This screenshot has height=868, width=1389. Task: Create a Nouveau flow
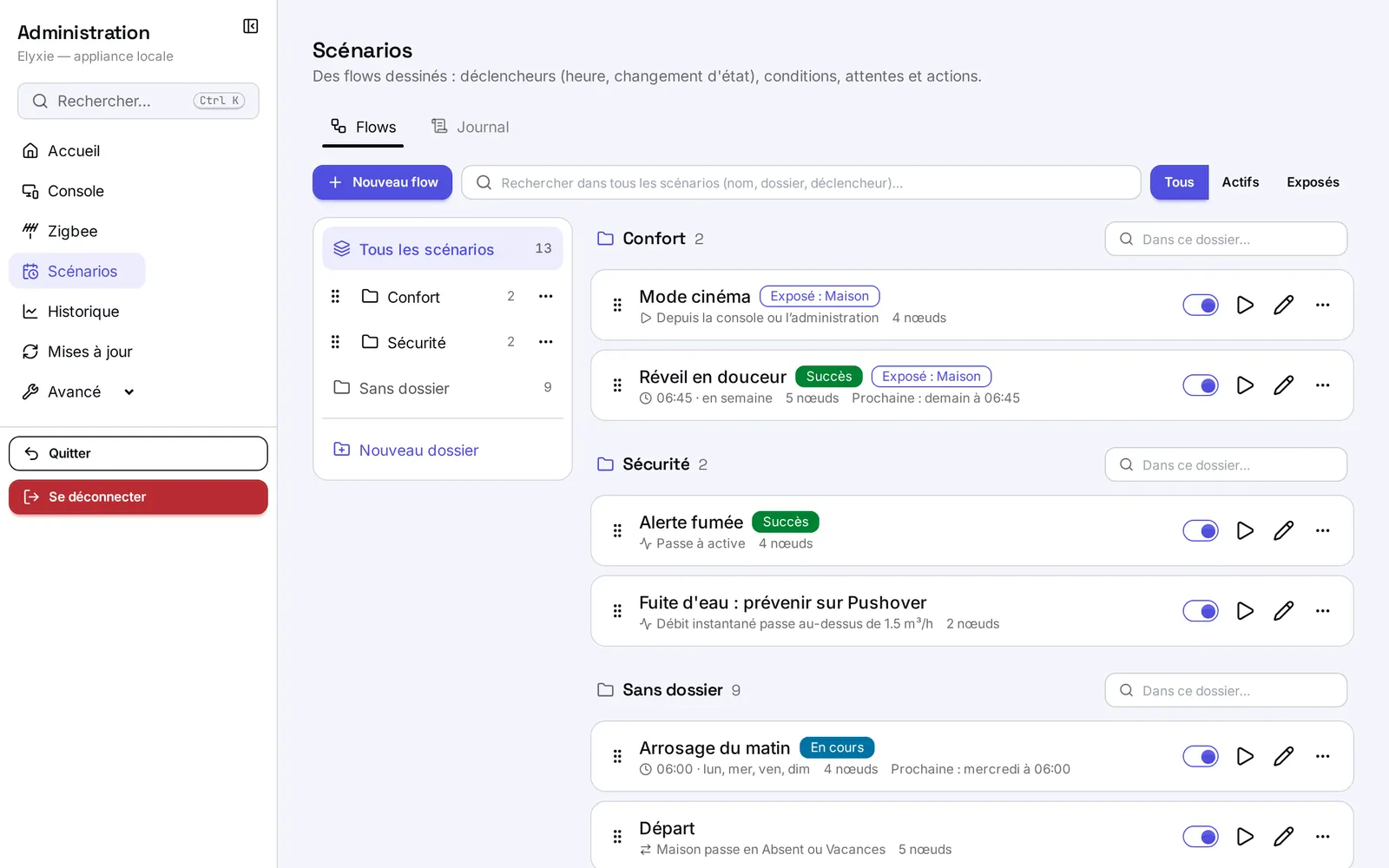click(382, 182)
